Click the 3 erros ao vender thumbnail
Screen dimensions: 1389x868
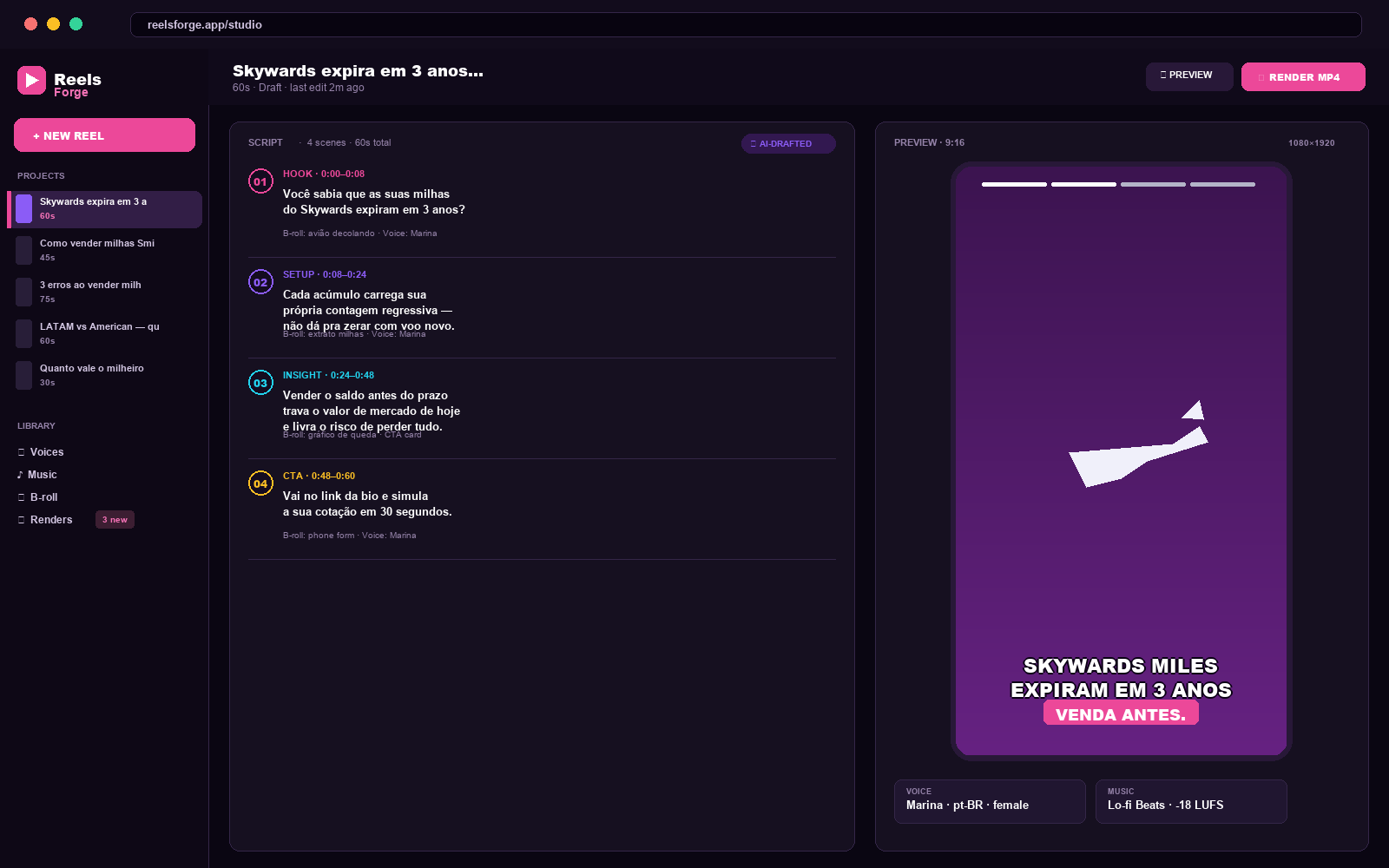click(24, 292)
